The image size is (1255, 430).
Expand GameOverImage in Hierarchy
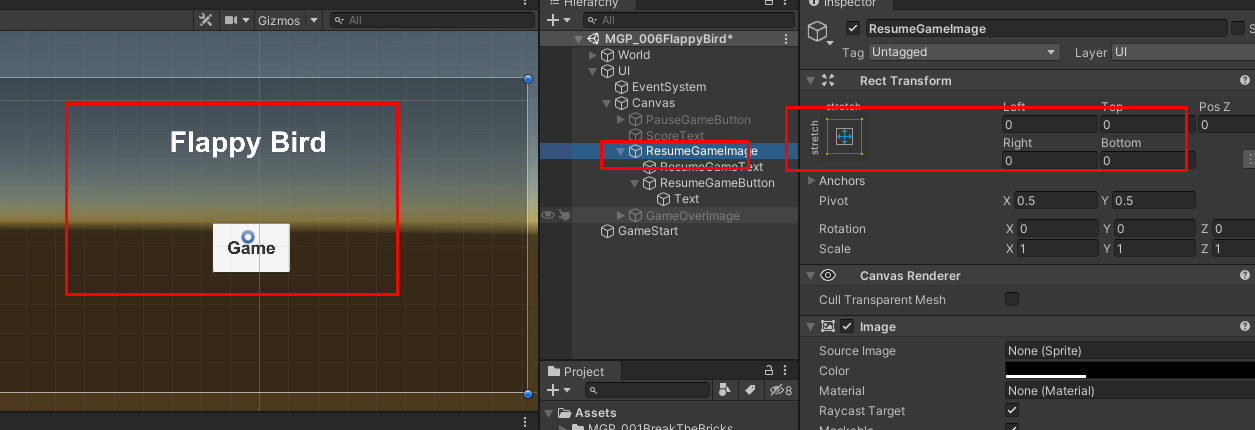(621, 215)
